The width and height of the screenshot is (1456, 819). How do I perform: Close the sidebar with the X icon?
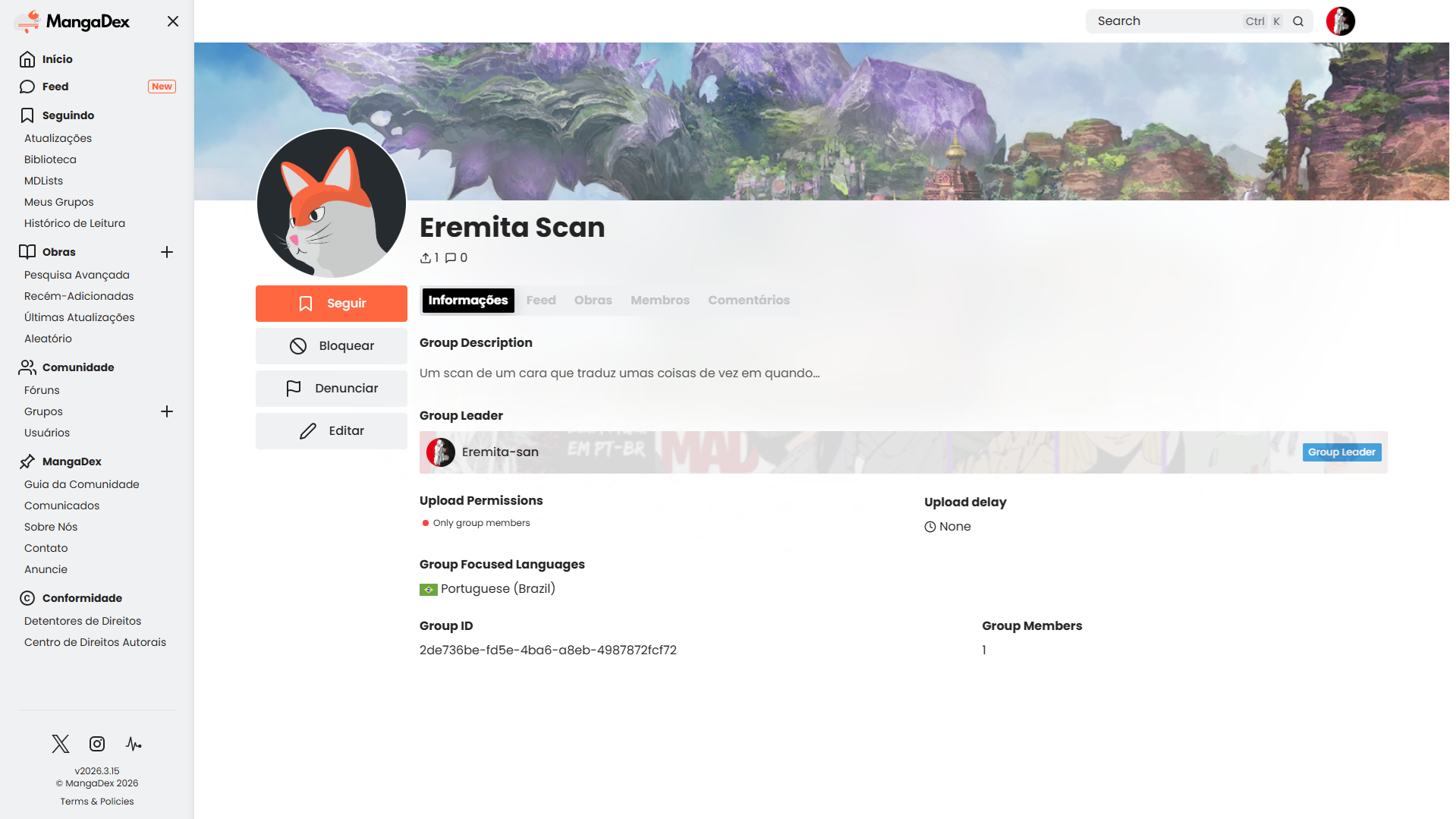[x=173, y=21]
